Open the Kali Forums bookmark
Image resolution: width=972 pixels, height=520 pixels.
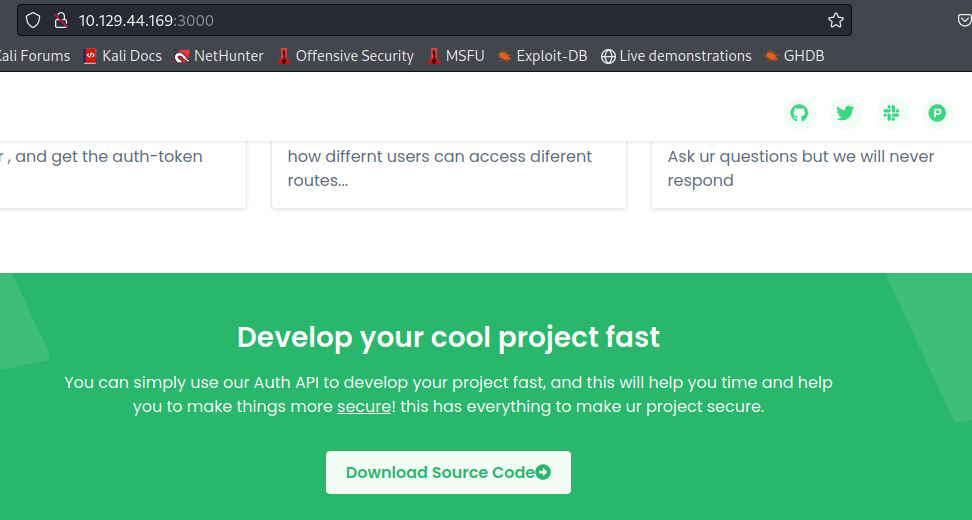34,56
